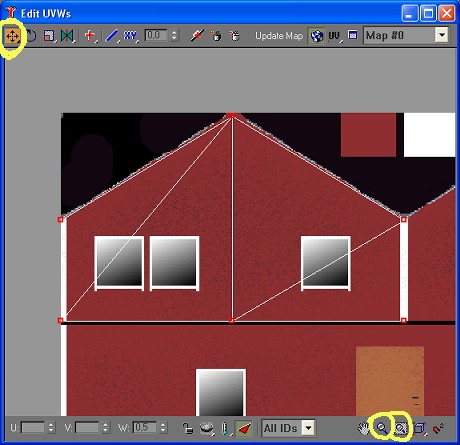Image resolution: width=460 pixels, height=445 pixels.
Task: Select the Scale tool icon
Action: coord(49,36)
